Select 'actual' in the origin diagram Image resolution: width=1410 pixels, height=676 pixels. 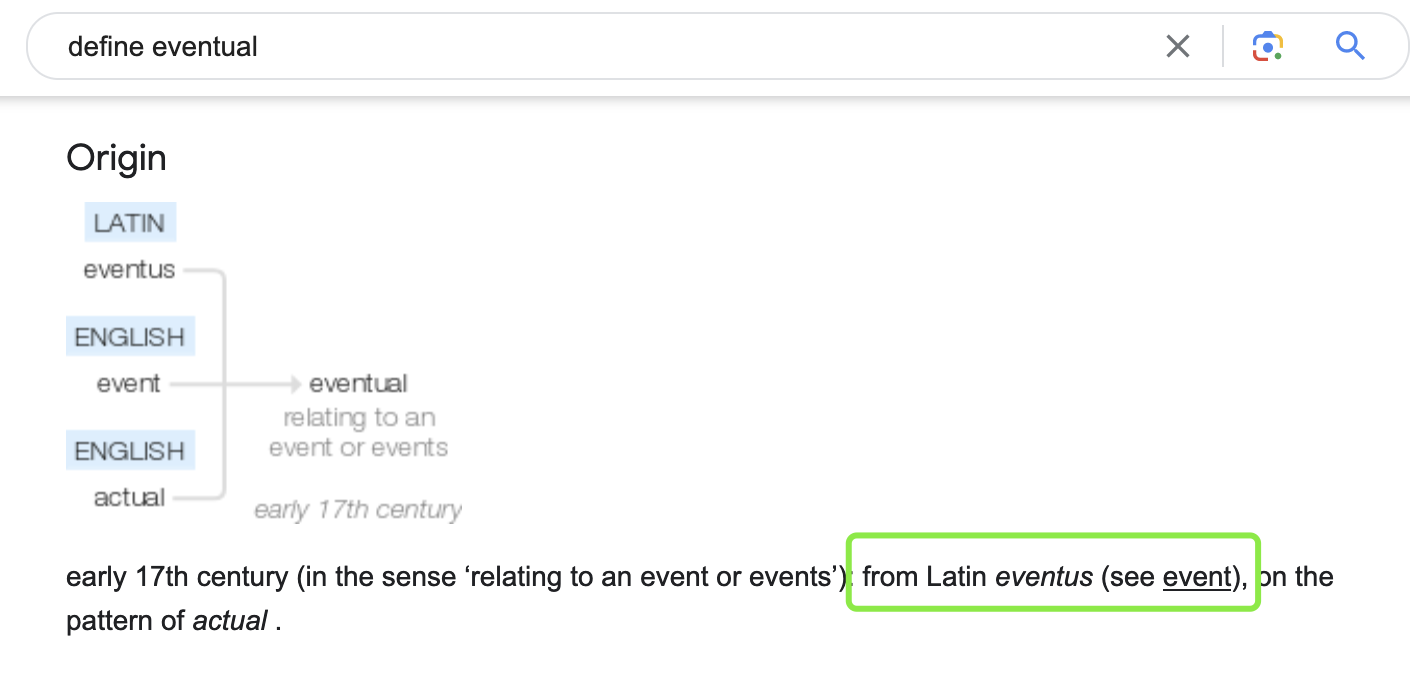tap(129, 498)
